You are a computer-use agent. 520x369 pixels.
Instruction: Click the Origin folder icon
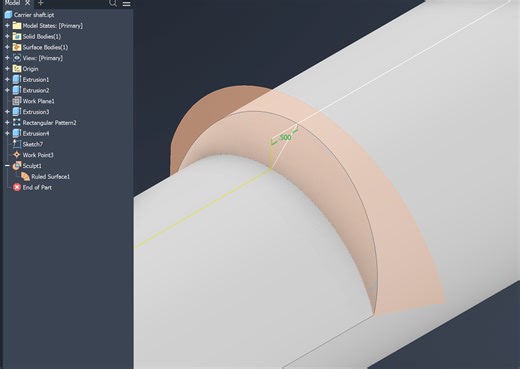click(x=17, y=69)
